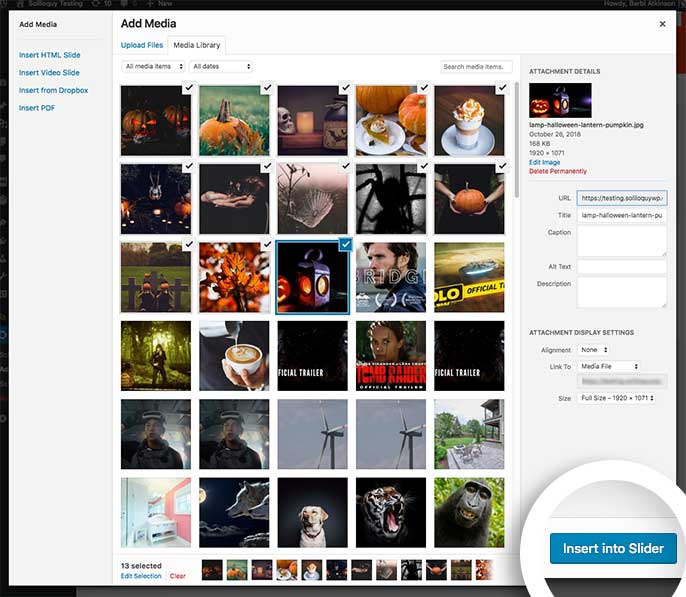Select the latte art coffee thumbnail
Image resolution: width=686 pixels, height=597 pixels.
[234, 356]
